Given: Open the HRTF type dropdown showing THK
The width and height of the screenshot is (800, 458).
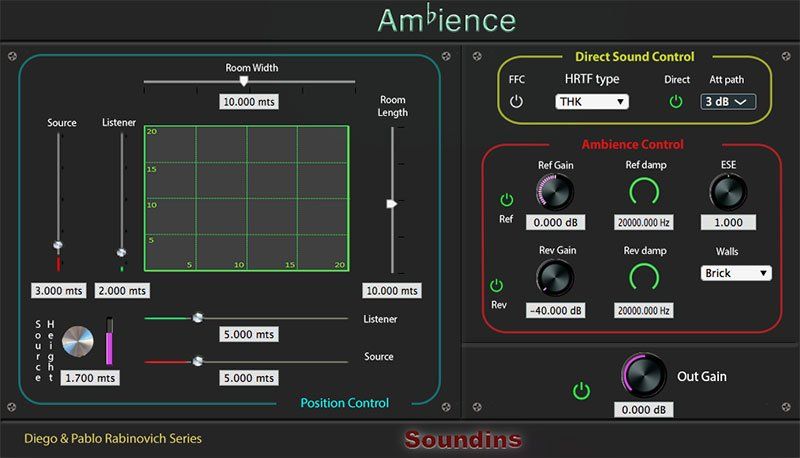Looking at the screenshot, I should [x=592, y=101].
